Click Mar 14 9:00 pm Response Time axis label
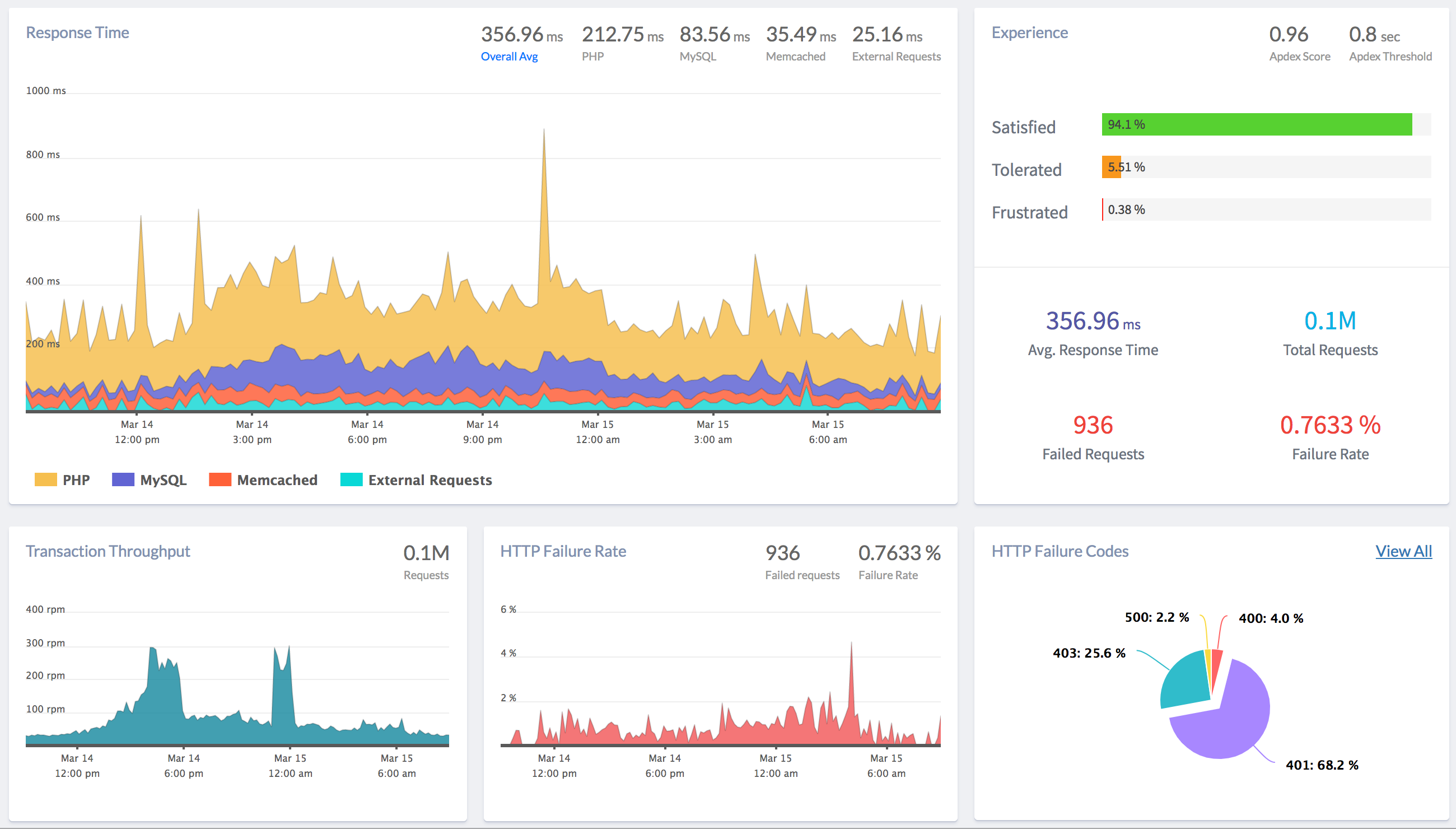 482,431
